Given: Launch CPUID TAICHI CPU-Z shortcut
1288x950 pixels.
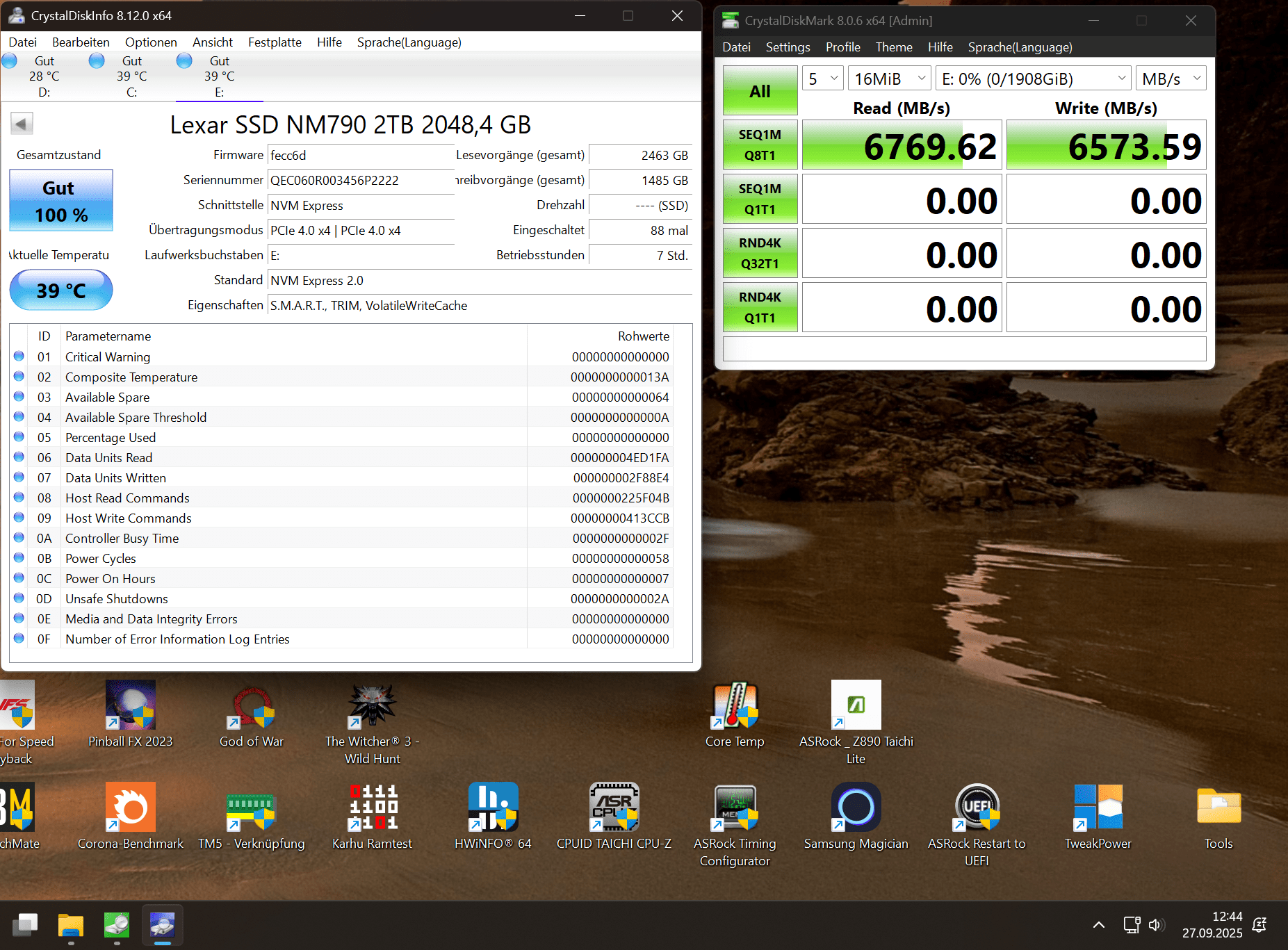Looking at the screenshot, I should click(x=614, y=816).
